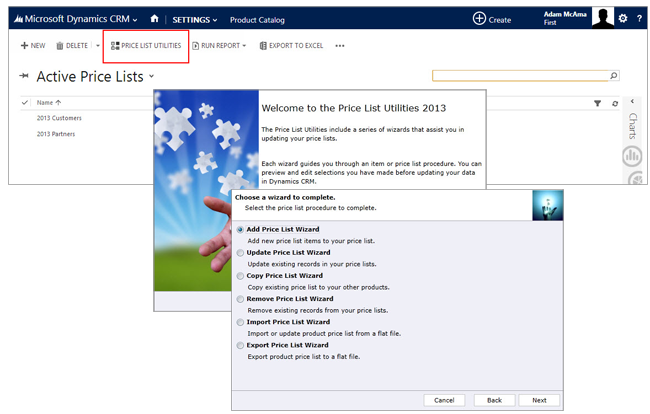This screenshot has width=650, height=414.
Task: Open the 2013 Customers price list
Action: coord(59,118)
